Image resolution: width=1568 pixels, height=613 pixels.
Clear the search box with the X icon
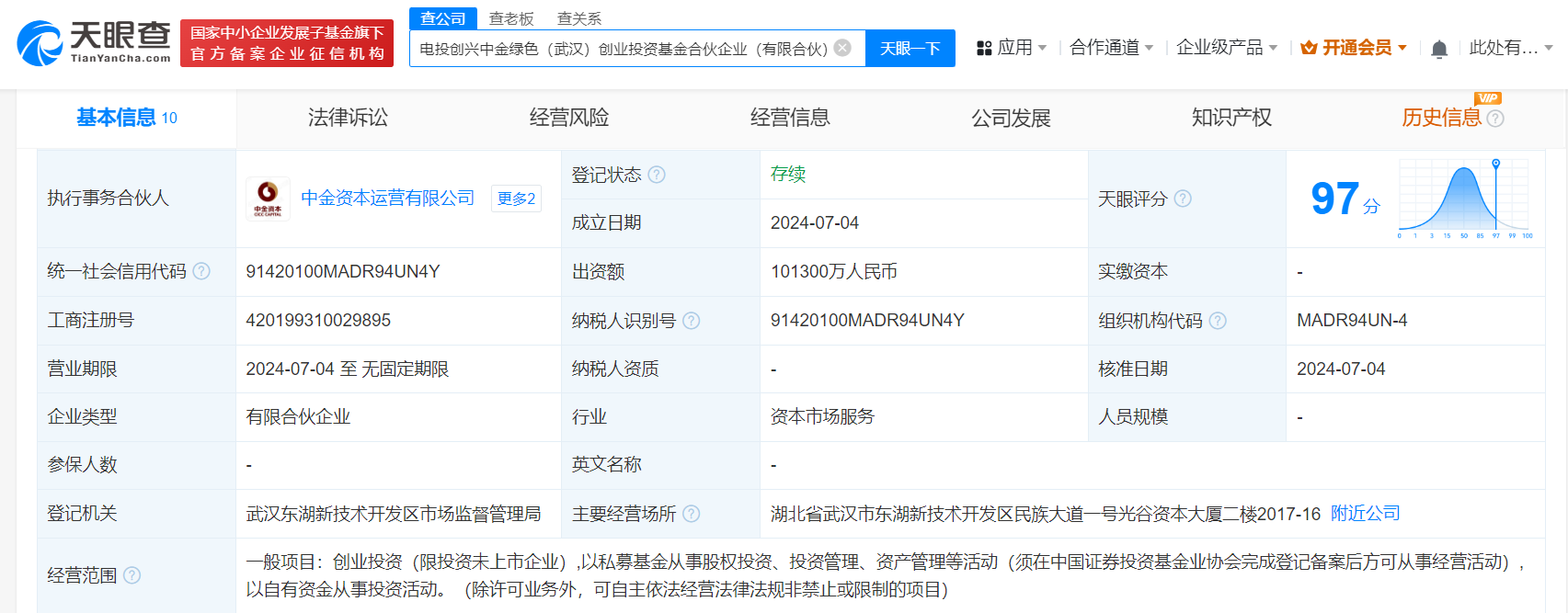pyautogui.click(x=842, y=48)
